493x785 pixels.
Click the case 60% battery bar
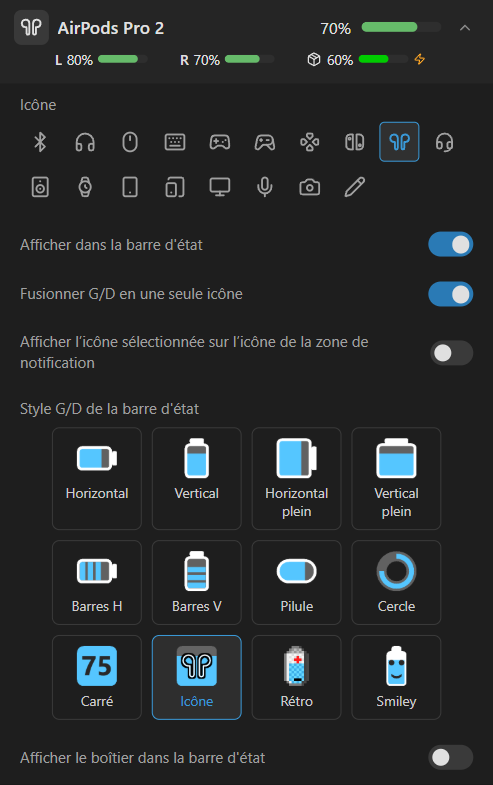[x=383, y=59]
